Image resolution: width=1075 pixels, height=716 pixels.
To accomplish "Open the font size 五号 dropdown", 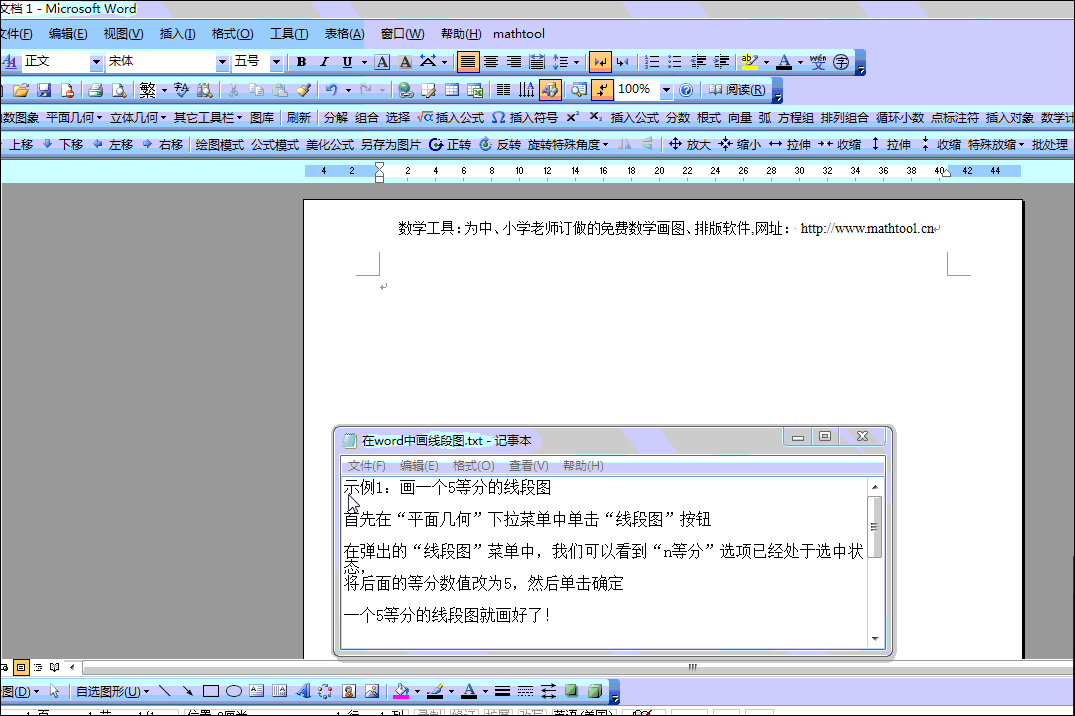I will pos(277,61).
